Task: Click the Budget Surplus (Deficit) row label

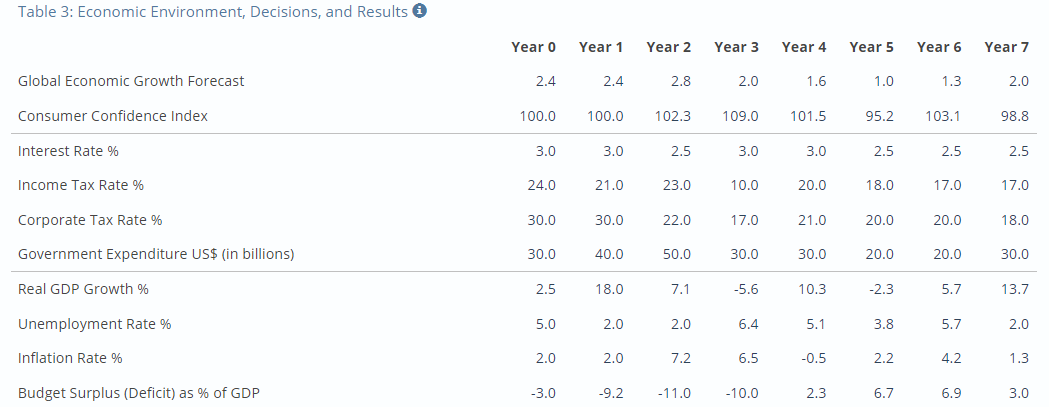Action: [138, 393]
